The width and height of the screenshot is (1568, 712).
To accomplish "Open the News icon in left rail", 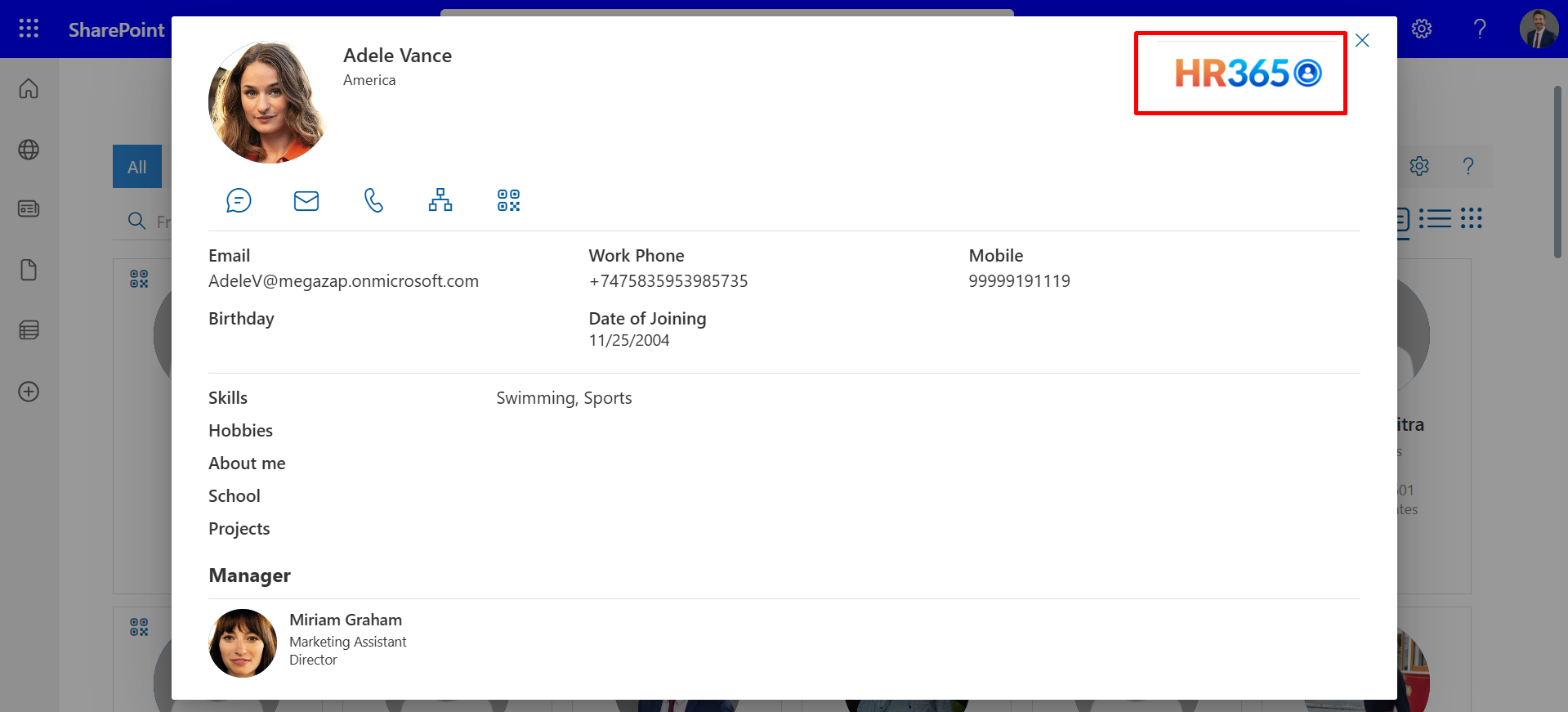I will coord(29,209).
